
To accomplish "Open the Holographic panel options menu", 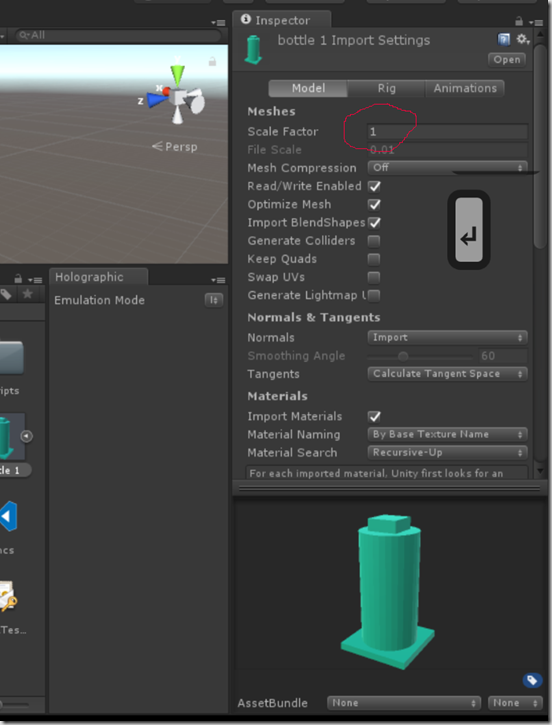I will (x=218, y=280).
